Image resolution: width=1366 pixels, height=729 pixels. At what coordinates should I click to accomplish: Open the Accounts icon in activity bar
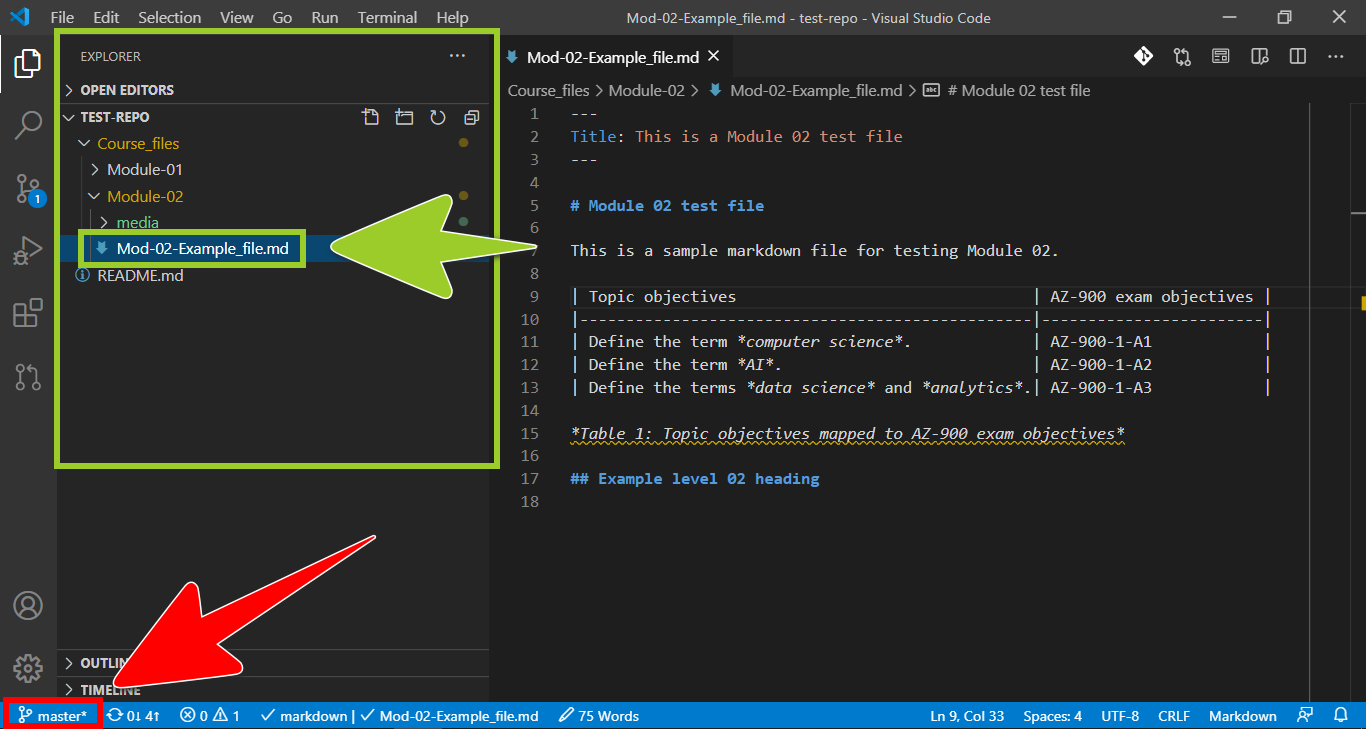28,606
